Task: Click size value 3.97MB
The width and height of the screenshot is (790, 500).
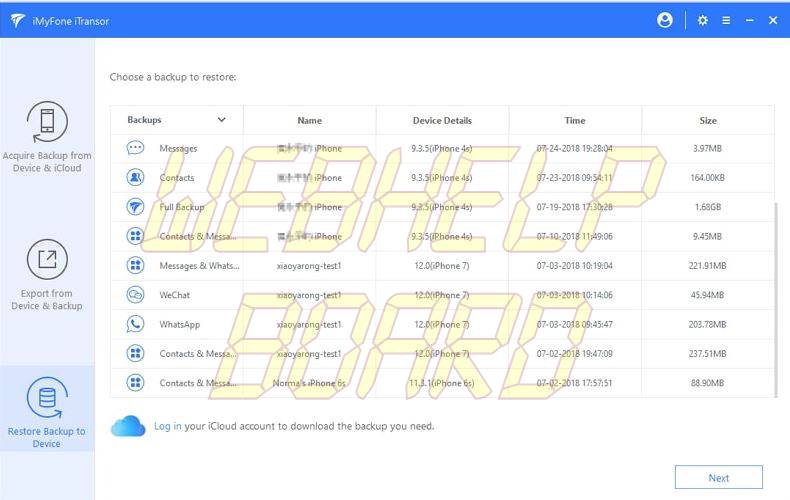Action: (x=707, y=149)
